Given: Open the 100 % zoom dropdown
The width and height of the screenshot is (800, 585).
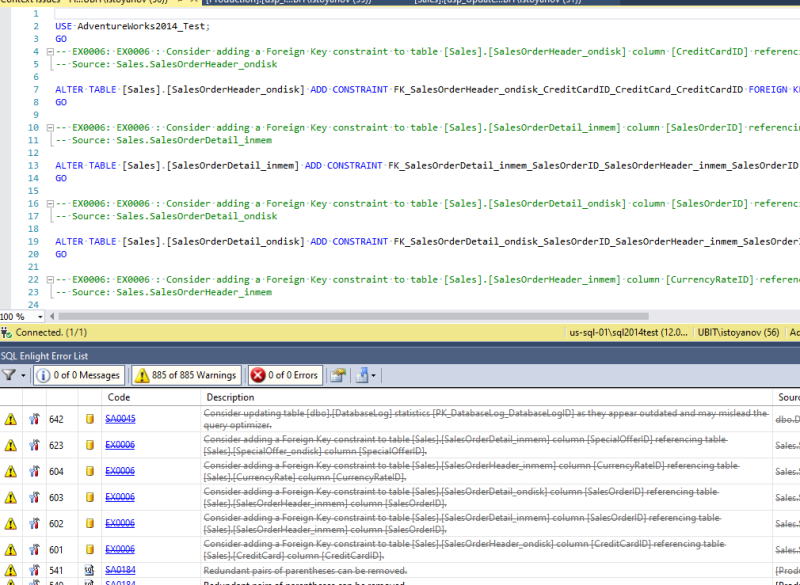Looking at the screenshot, I should 40,317.
